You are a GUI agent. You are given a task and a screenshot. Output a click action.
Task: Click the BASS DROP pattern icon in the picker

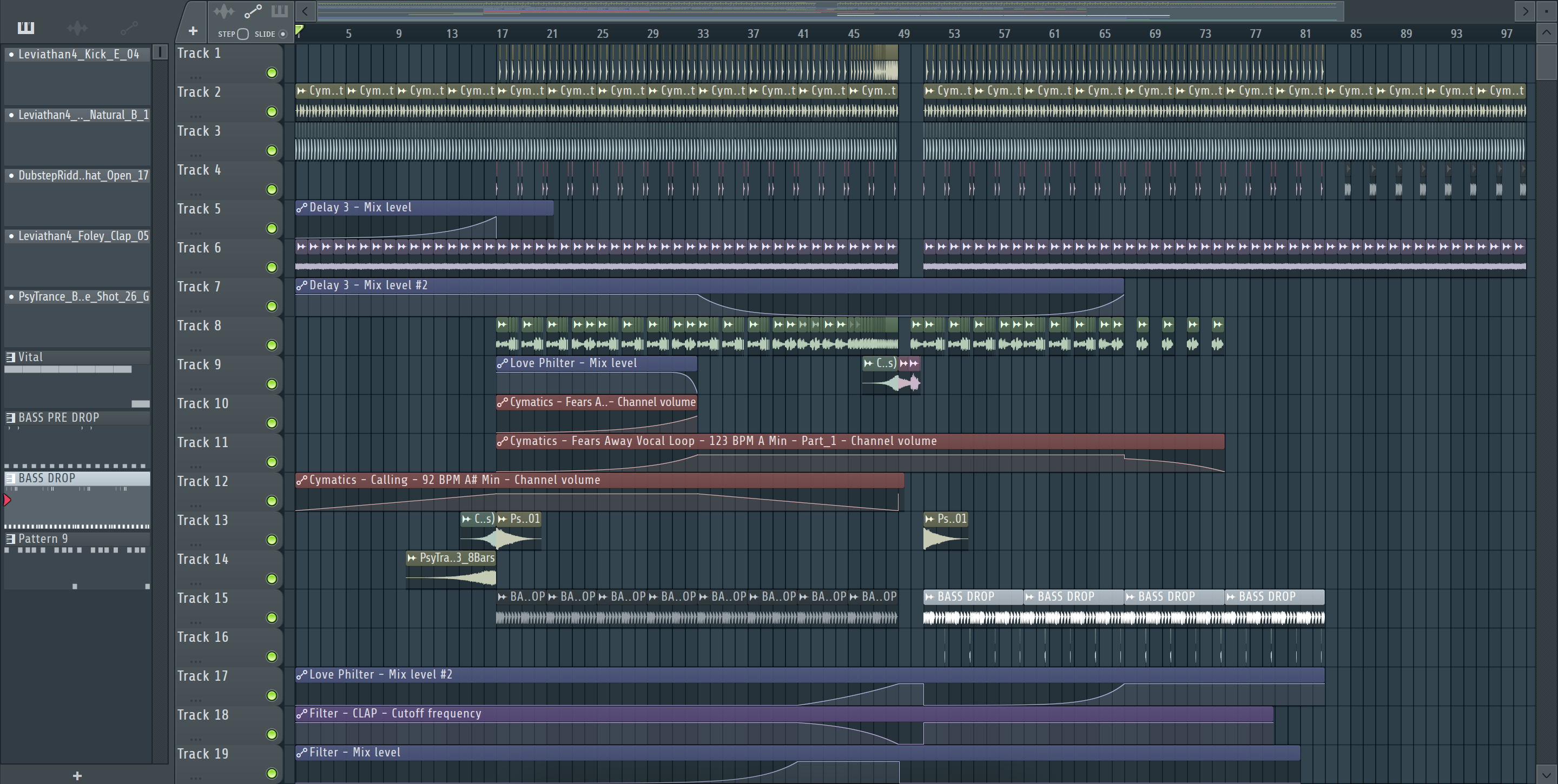[10, 478]
